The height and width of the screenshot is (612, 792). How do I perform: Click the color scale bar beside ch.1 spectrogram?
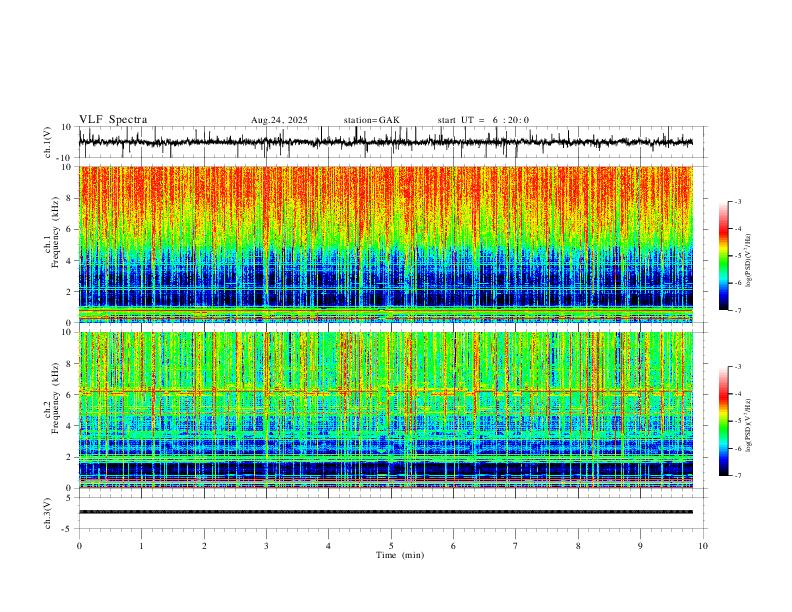(x=723, y=256)
